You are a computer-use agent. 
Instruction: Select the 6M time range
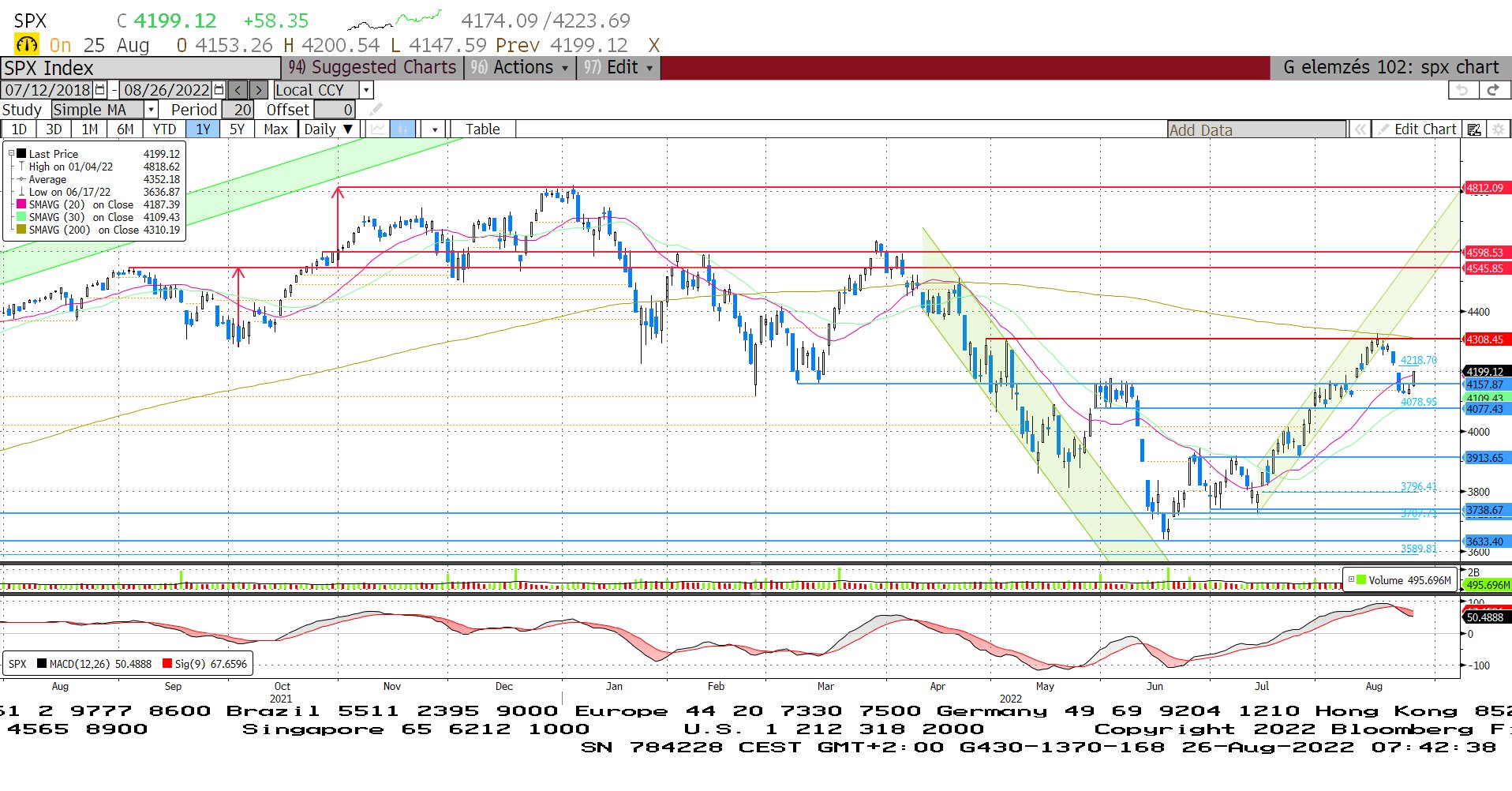click(125, 129)
